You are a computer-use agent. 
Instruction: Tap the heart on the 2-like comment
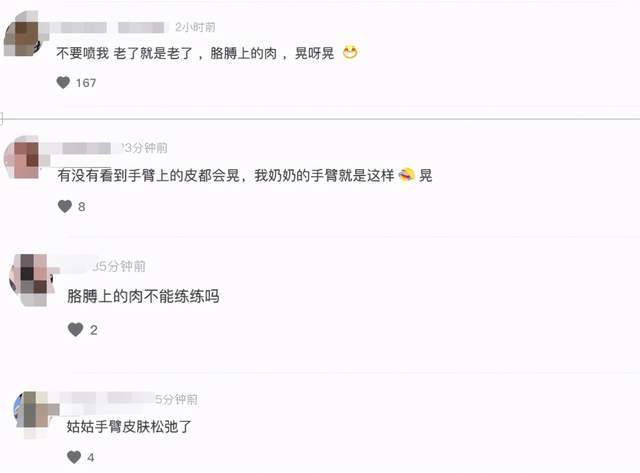click(x=76, y=329)
